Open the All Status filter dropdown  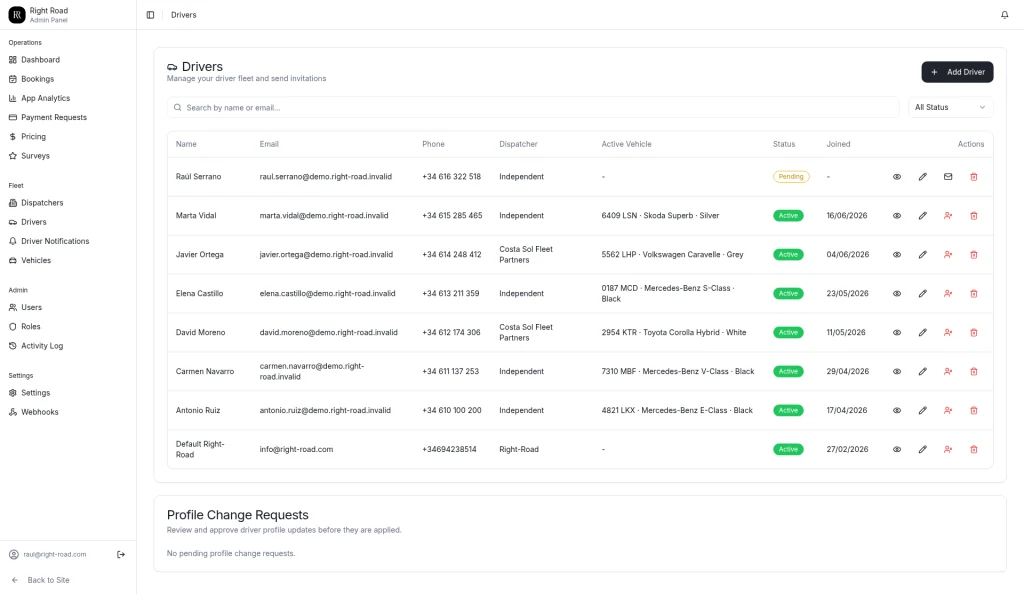coord(950,107)
